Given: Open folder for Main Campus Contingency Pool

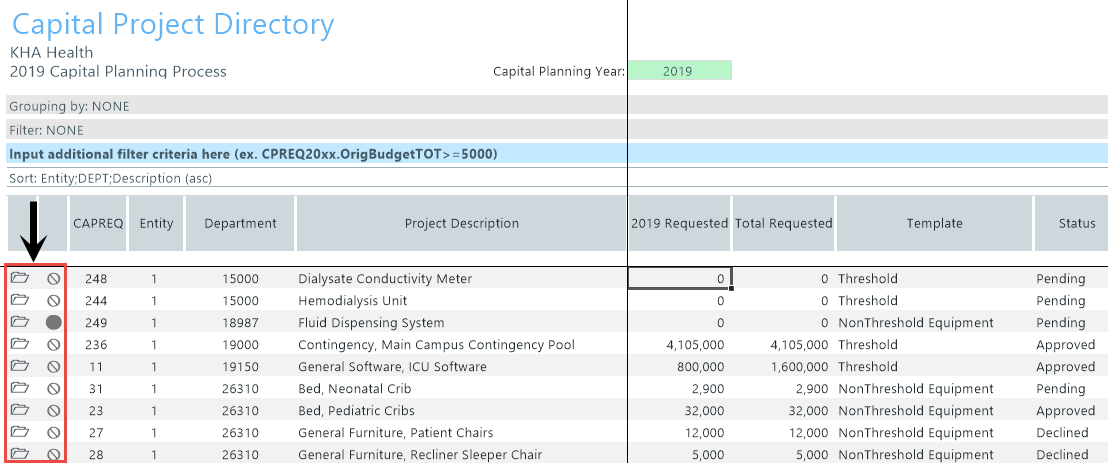Looking at the screenshot, I should pos(19,344).
